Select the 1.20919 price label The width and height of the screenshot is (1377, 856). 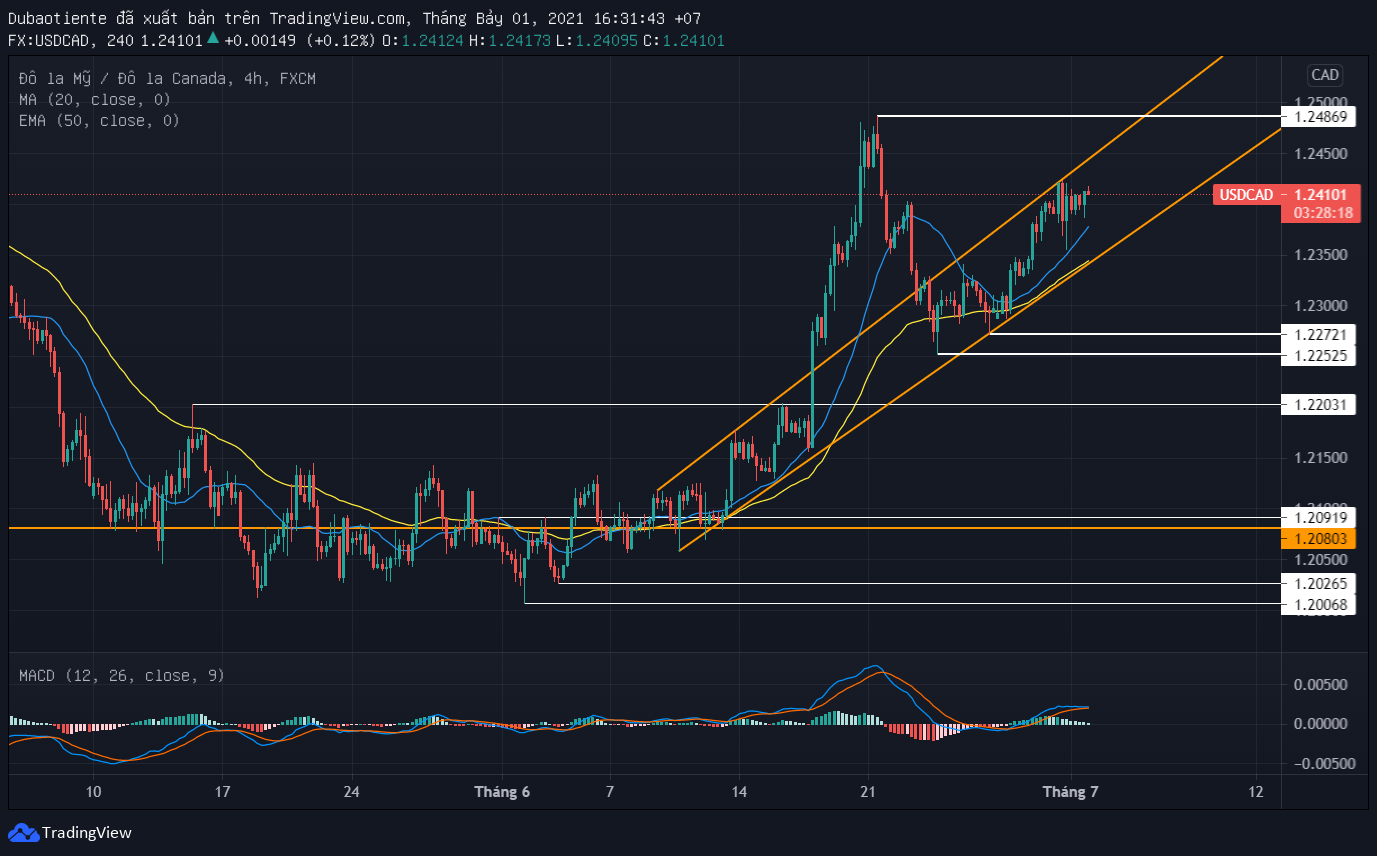pyautogui.click(x=1318, y=518)
